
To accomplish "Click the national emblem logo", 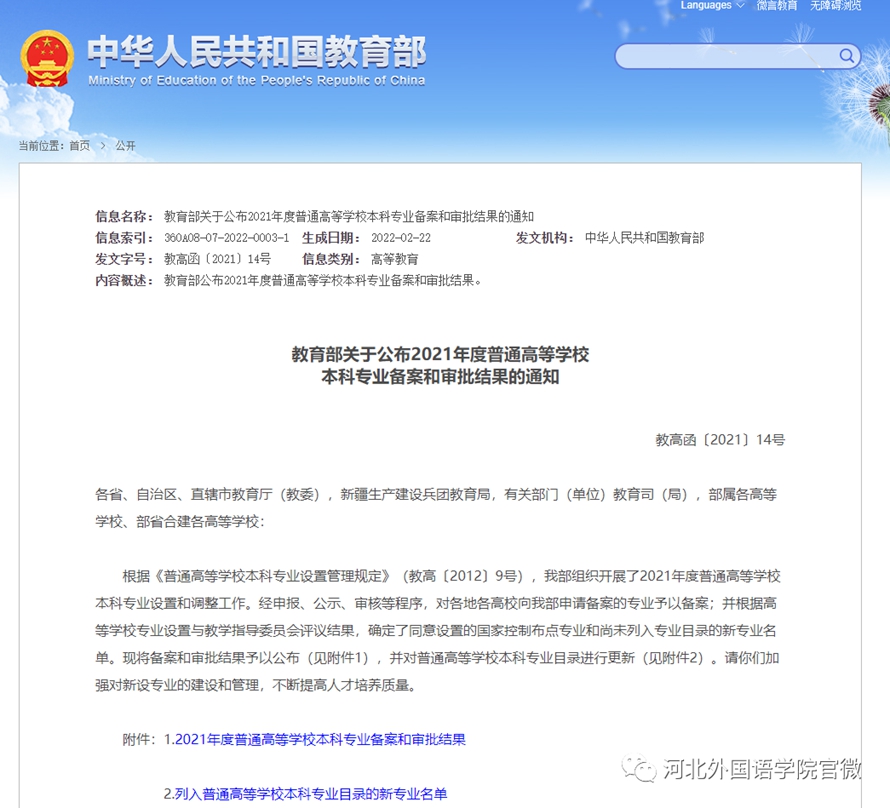I will [47, 58].
